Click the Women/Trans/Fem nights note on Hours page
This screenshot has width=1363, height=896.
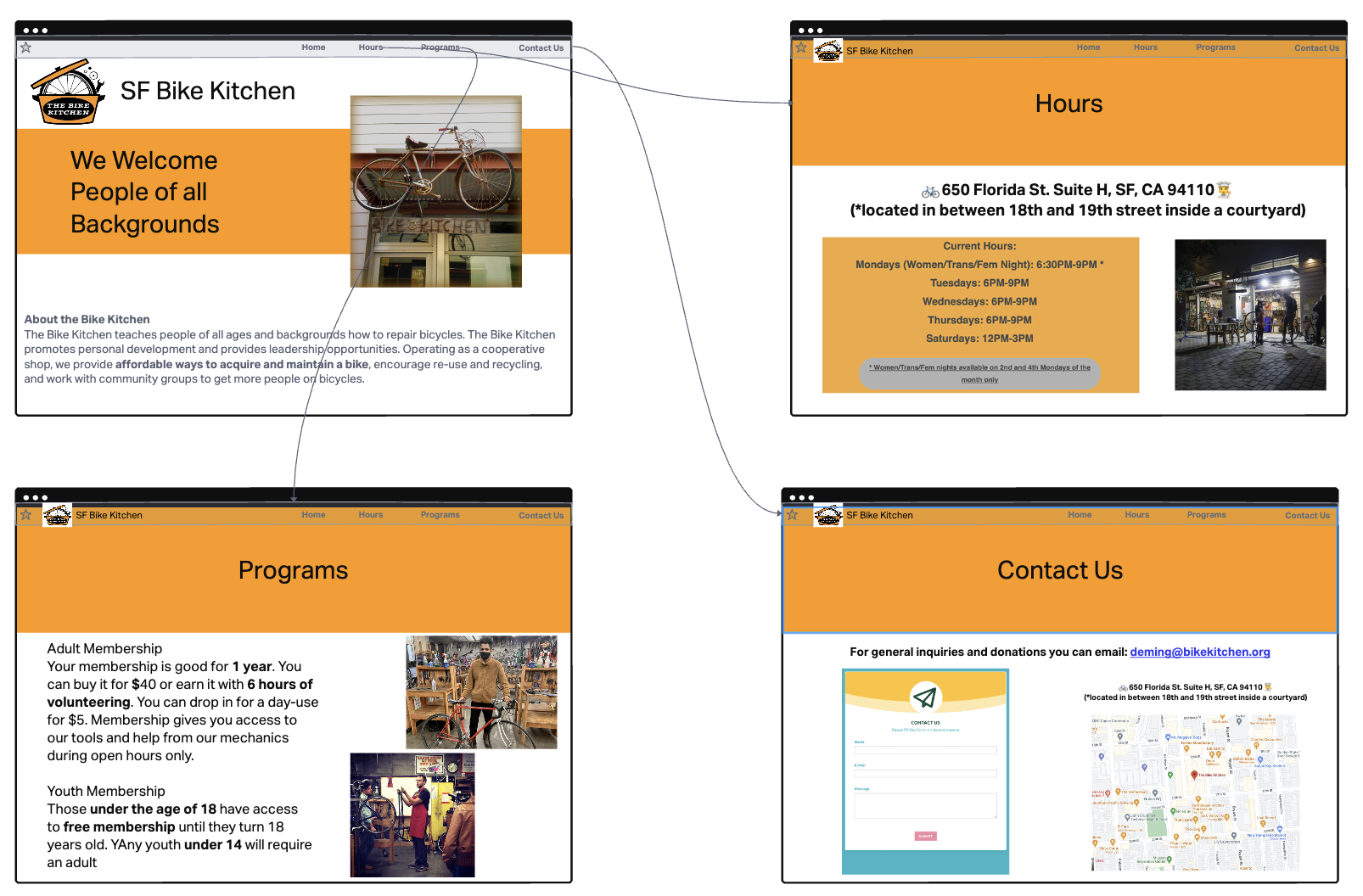coord(979,373)
